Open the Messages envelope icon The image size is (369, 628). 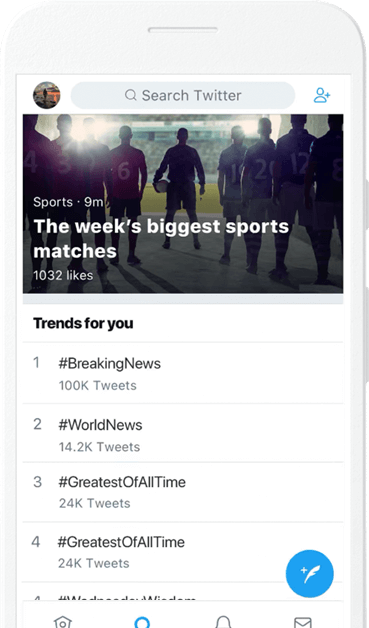pyautogui.click(x=303, y=622)
